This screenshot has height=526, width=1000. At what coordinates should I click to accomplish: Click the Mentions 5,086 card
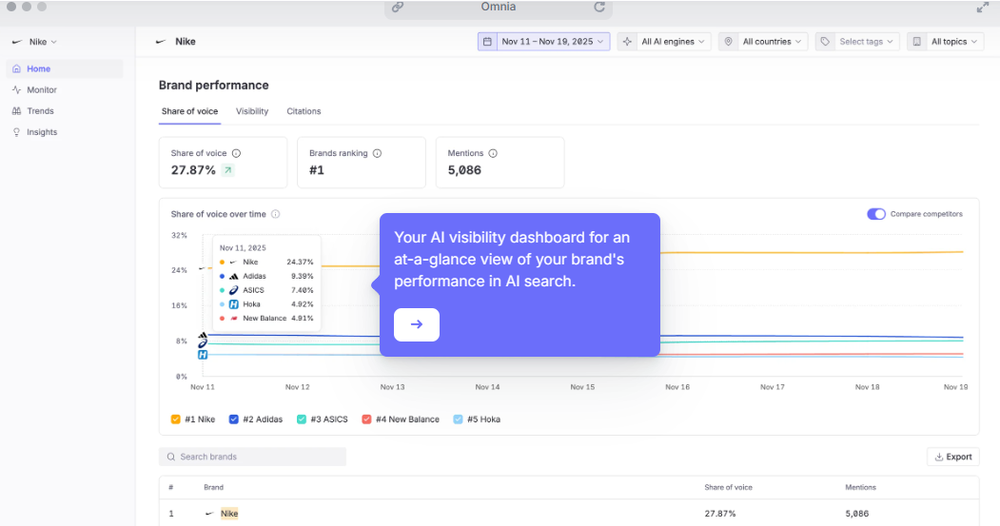[x=500, y=163]
